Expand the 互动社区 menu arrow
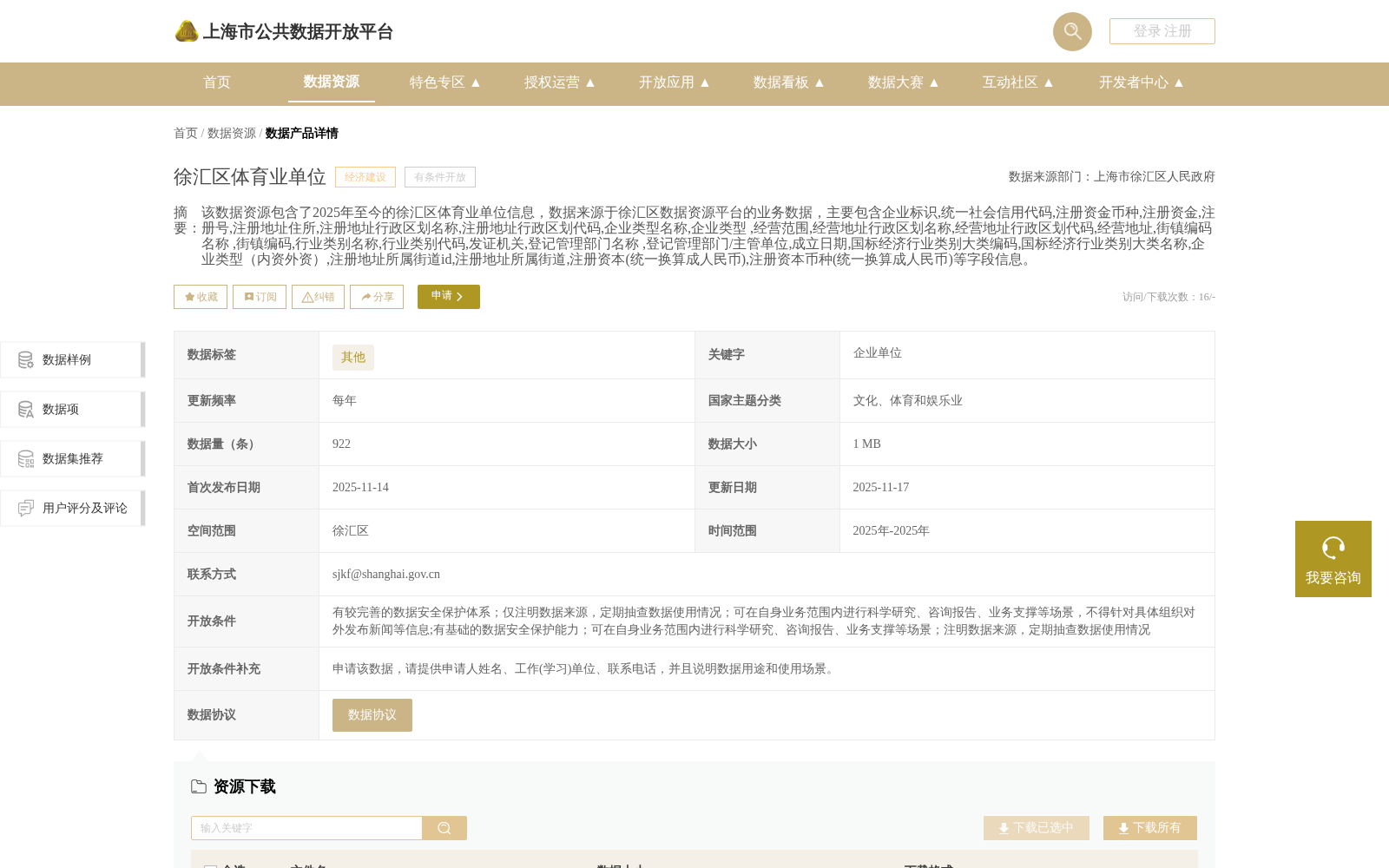This screenshot has height=868, width=1389. click(x=1049, y=82)
